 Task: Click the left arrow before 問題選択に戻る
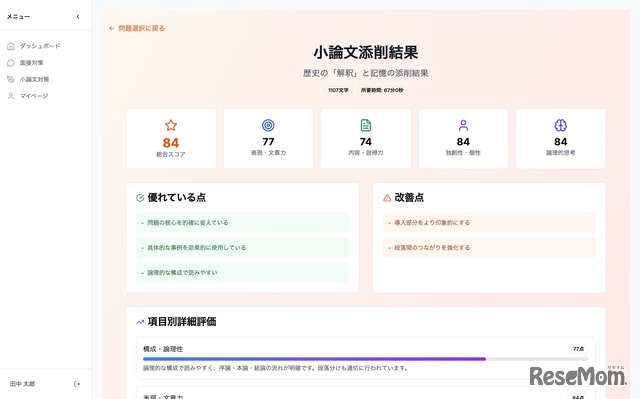click(111, 28)
